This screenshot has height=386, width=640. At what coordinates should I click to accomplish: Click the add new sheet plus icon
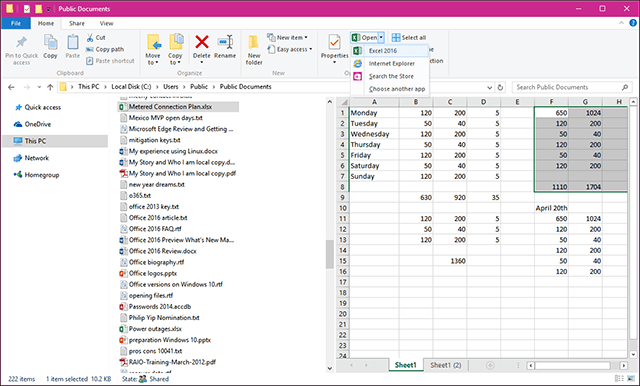tap(490, 365)
